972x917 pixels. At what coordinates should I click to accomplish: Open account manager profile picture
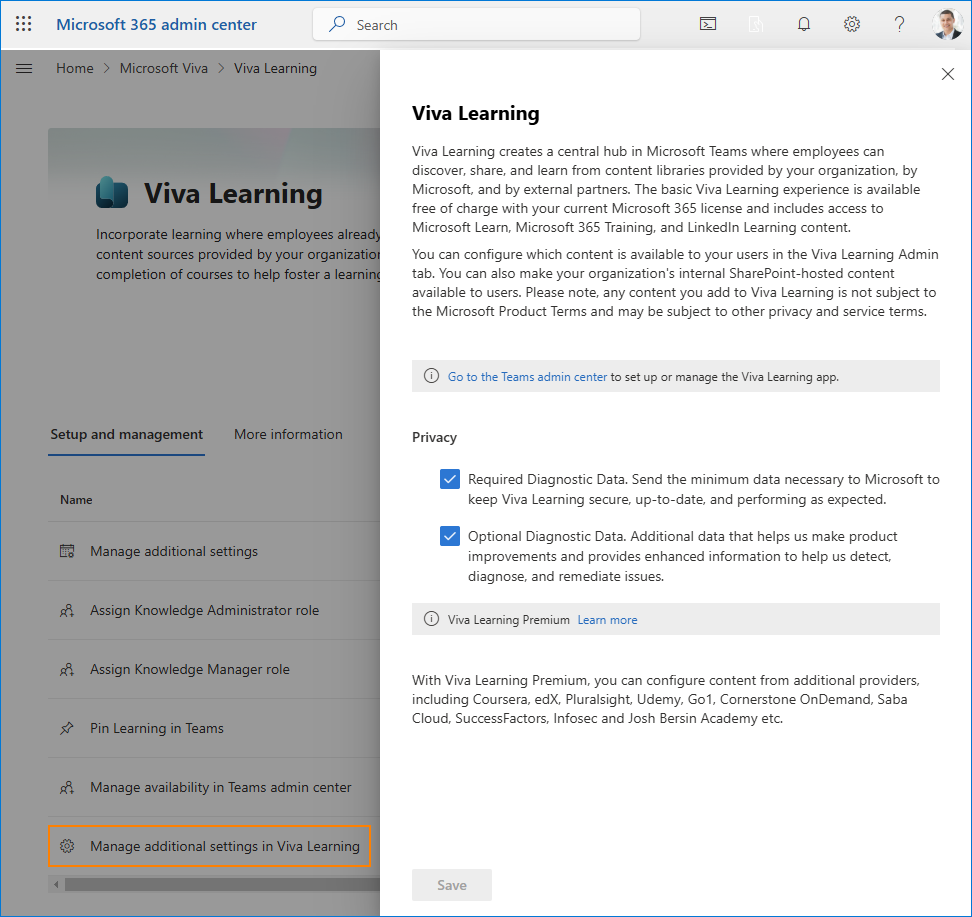coord(948,25)
